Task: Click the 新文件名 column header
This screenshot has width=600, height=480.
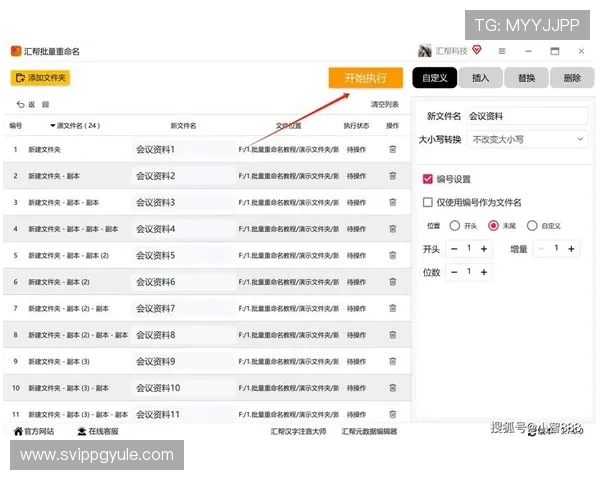Action: [183, 126]
